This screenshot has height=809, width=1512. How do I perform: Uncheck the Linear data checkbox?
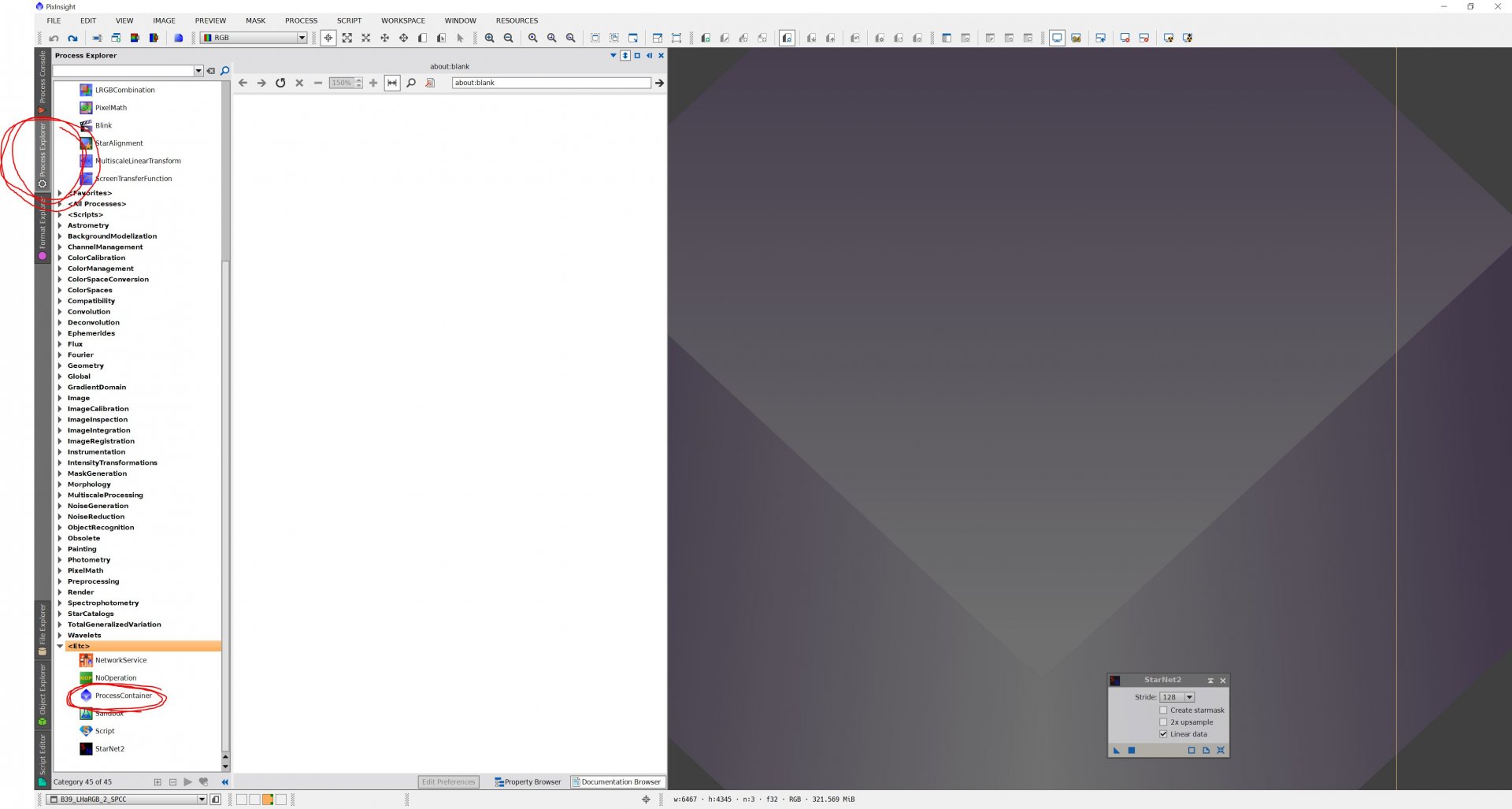click(x=1163, y=734)
